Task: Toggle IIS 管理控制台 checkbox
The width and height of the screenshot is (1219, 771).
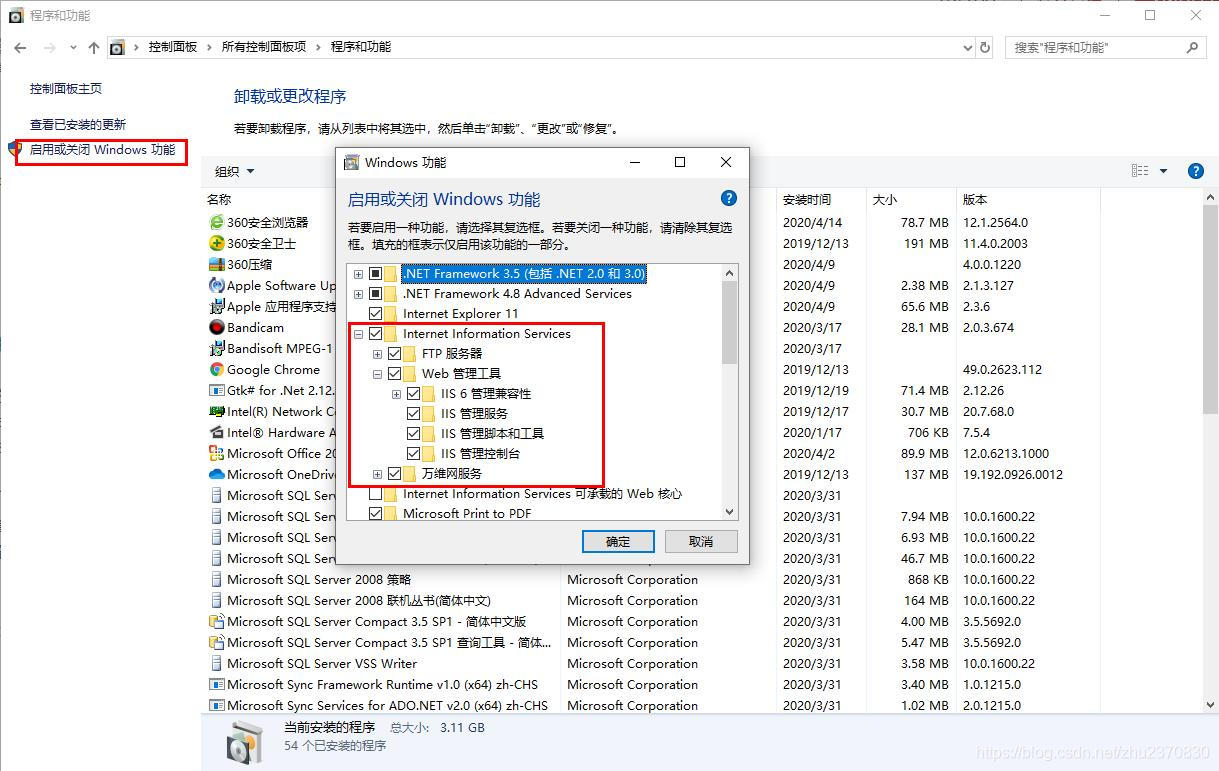Action: tap(414, 453)
